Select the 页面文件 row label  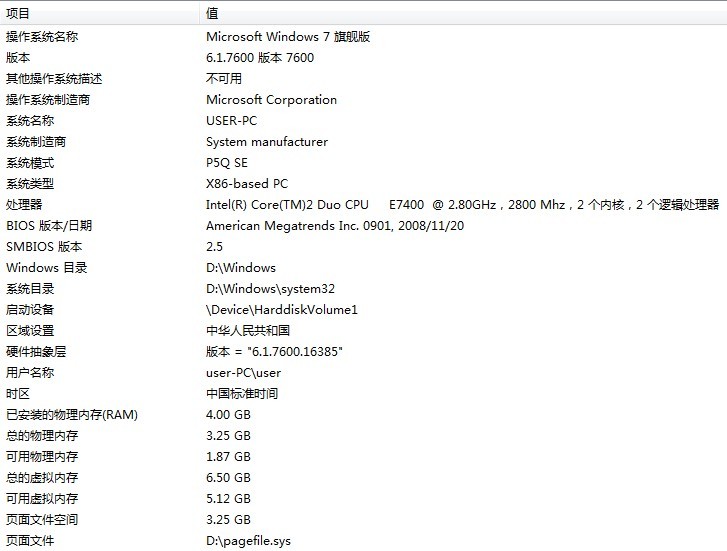[x=30, y=541]
